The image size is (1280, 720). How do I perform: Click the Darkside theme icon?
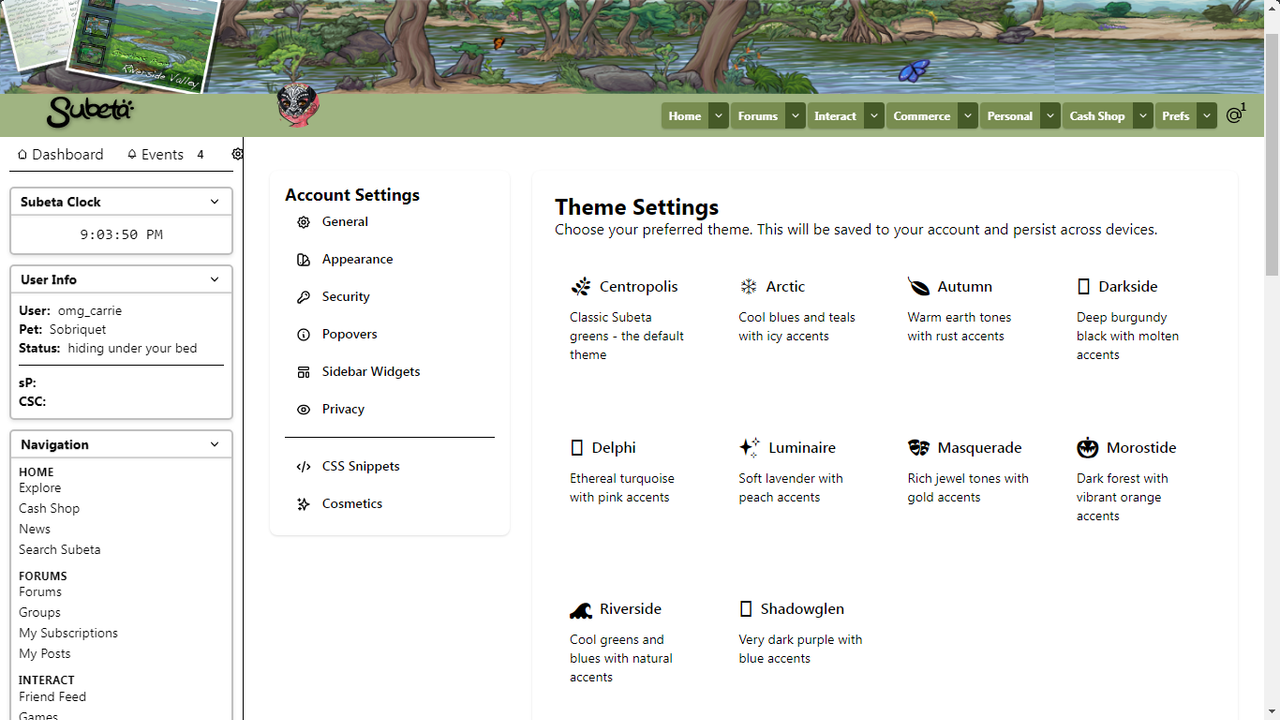(1083, 287)
